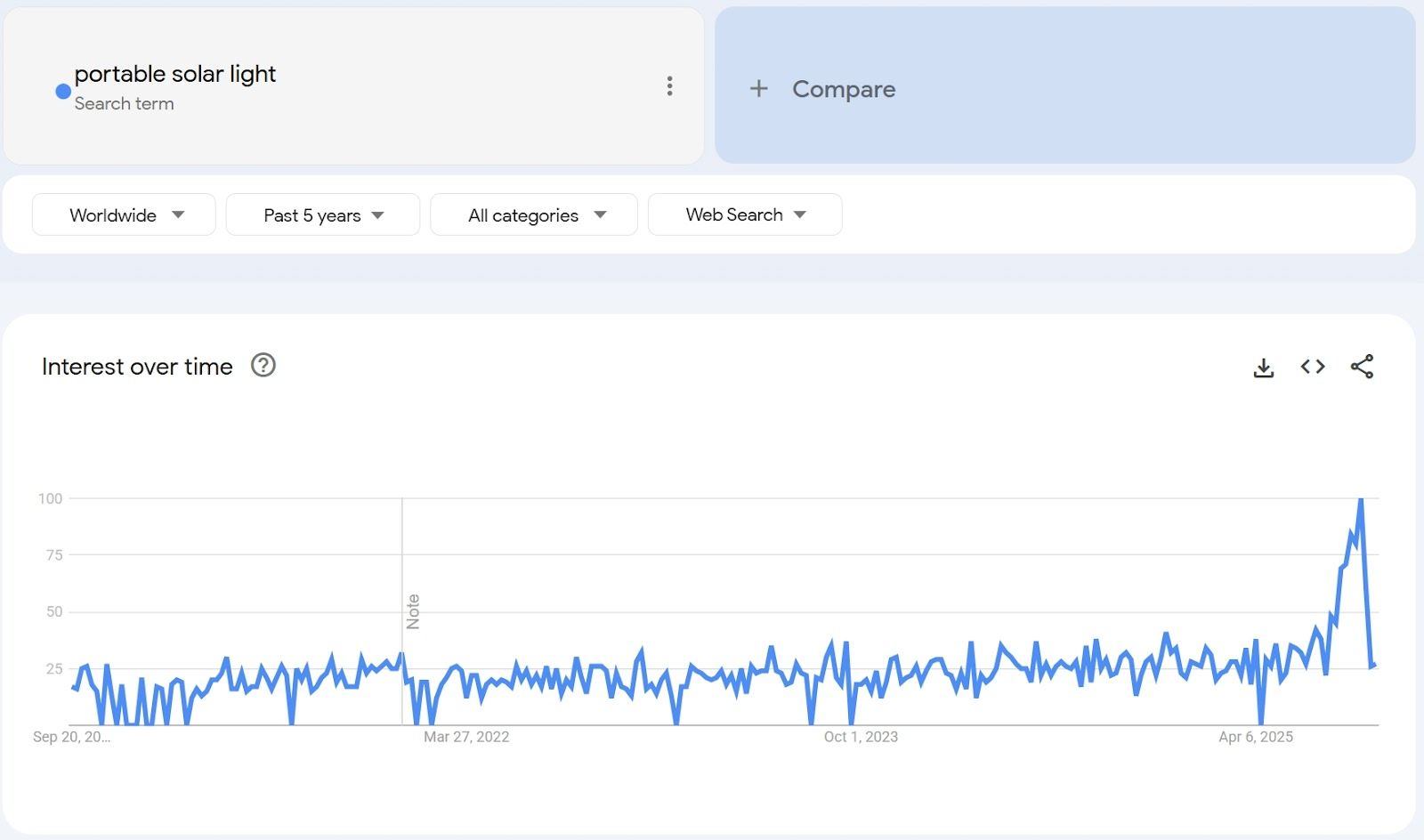Click the plus icon beside Compare
The height and width of the screenshot is (840, 1424).
(x=758, y=89)
